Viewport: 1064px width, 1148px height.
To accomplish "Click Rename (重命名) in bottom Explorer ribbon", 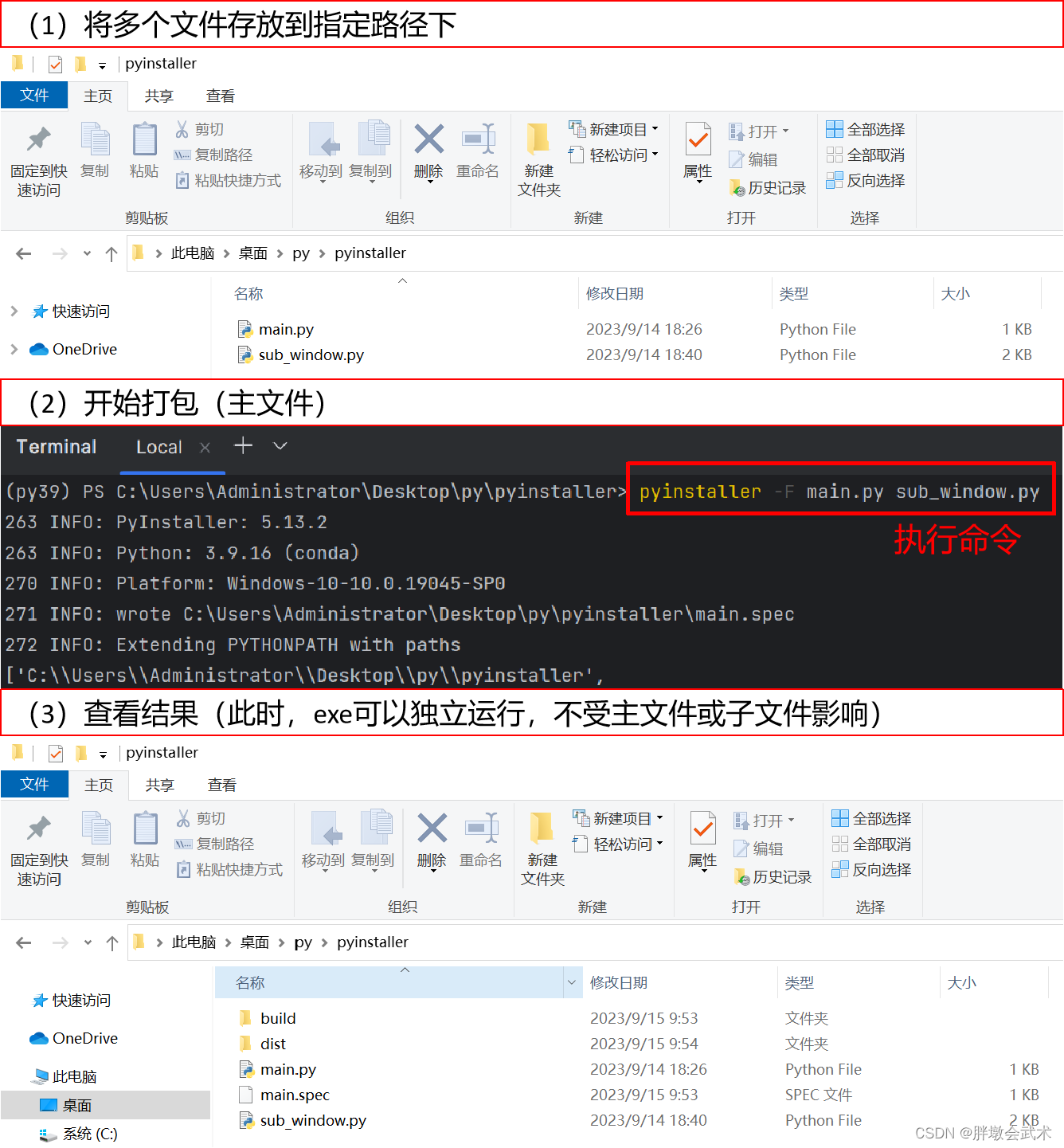I will 481,840.
